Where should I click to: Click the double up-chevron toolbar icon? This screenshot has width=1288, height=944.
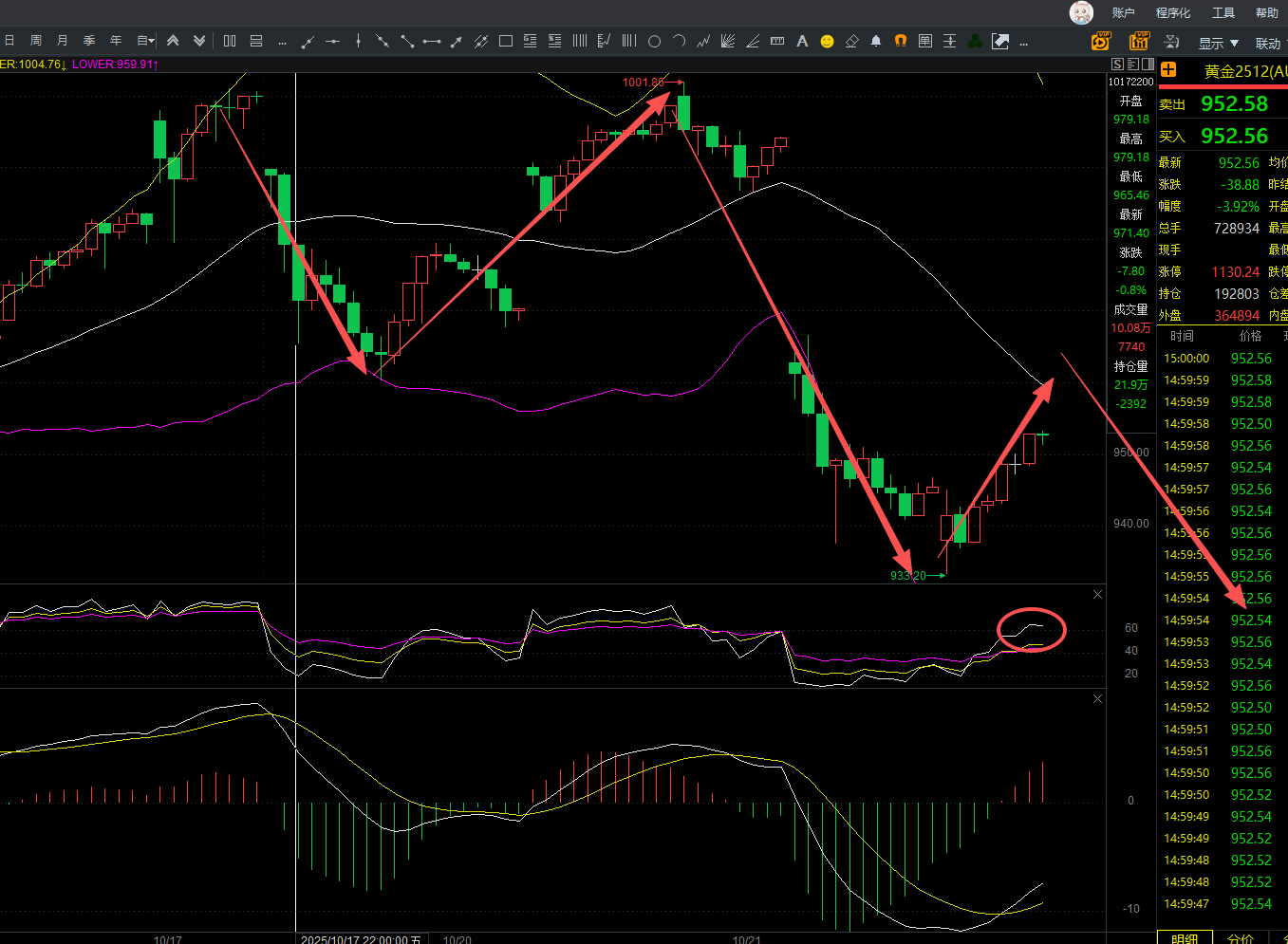coord(173,41)
